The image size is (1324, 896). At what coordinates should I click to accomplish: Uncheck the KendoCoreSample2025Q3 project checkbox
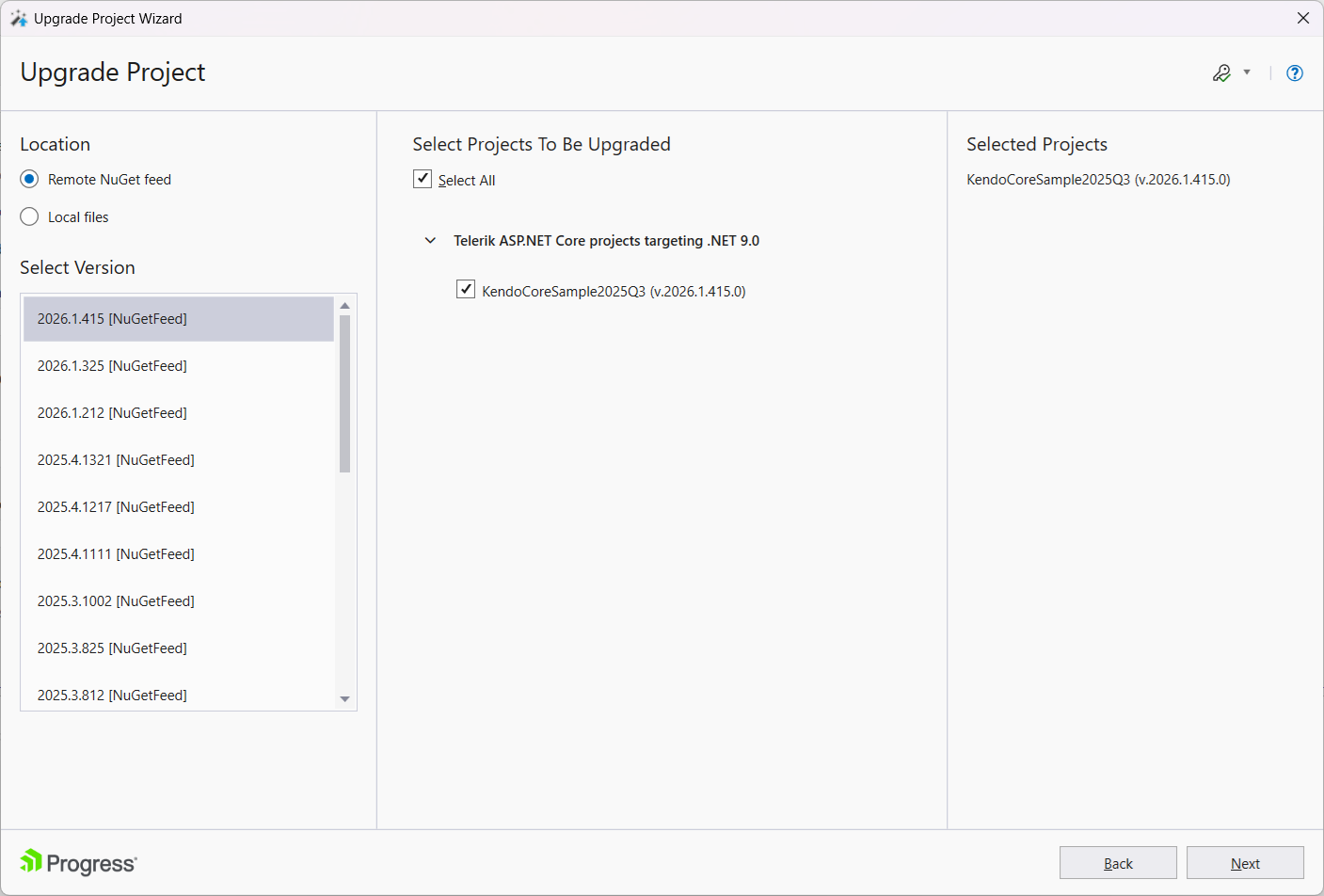coord(466,289)
